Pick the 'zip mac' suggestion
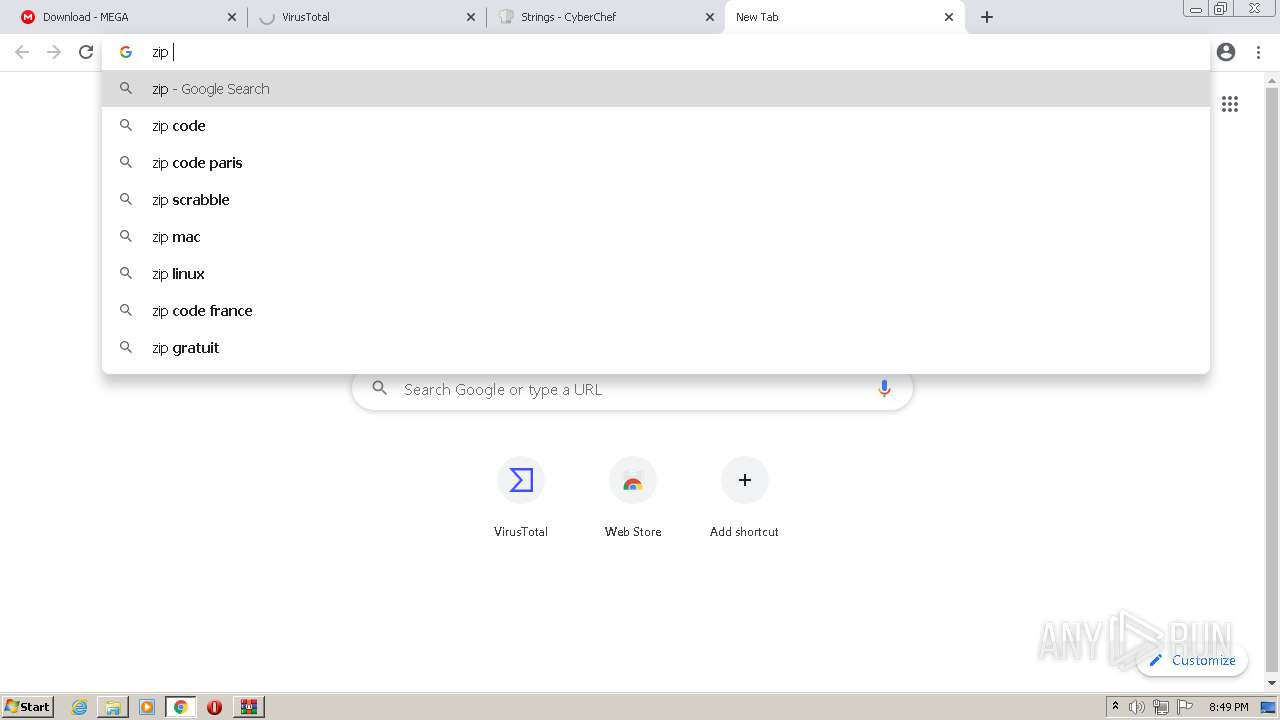This screenshot has height=720, width=1280. (656, 237)
